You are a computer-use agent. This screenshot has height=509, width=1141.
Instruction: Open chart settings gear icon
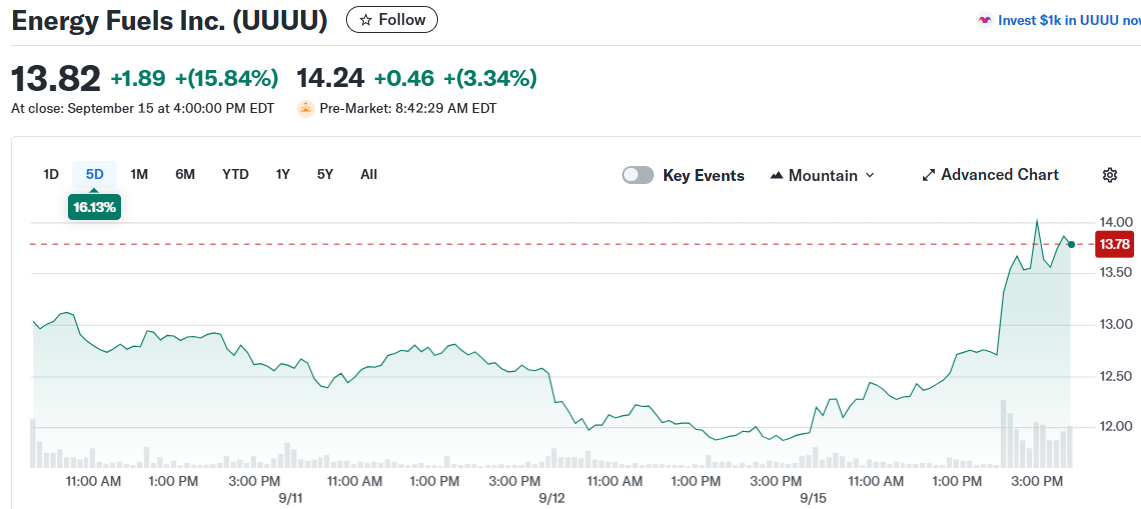tap(1110, 175)
